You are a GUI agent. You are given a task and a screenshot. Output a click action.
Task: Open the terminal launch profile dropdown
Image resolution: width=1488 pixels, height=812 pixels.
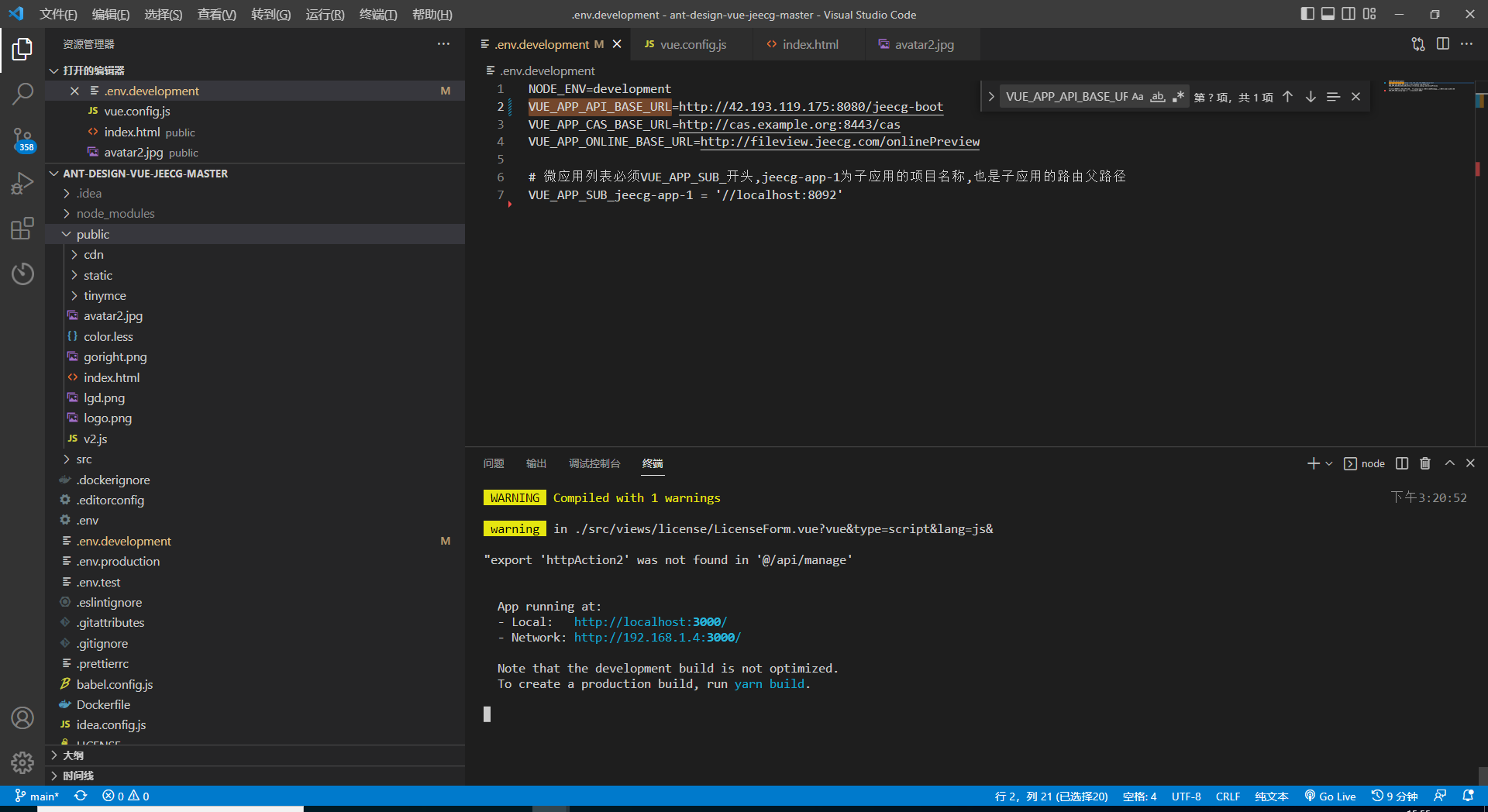coord(1329,463)
